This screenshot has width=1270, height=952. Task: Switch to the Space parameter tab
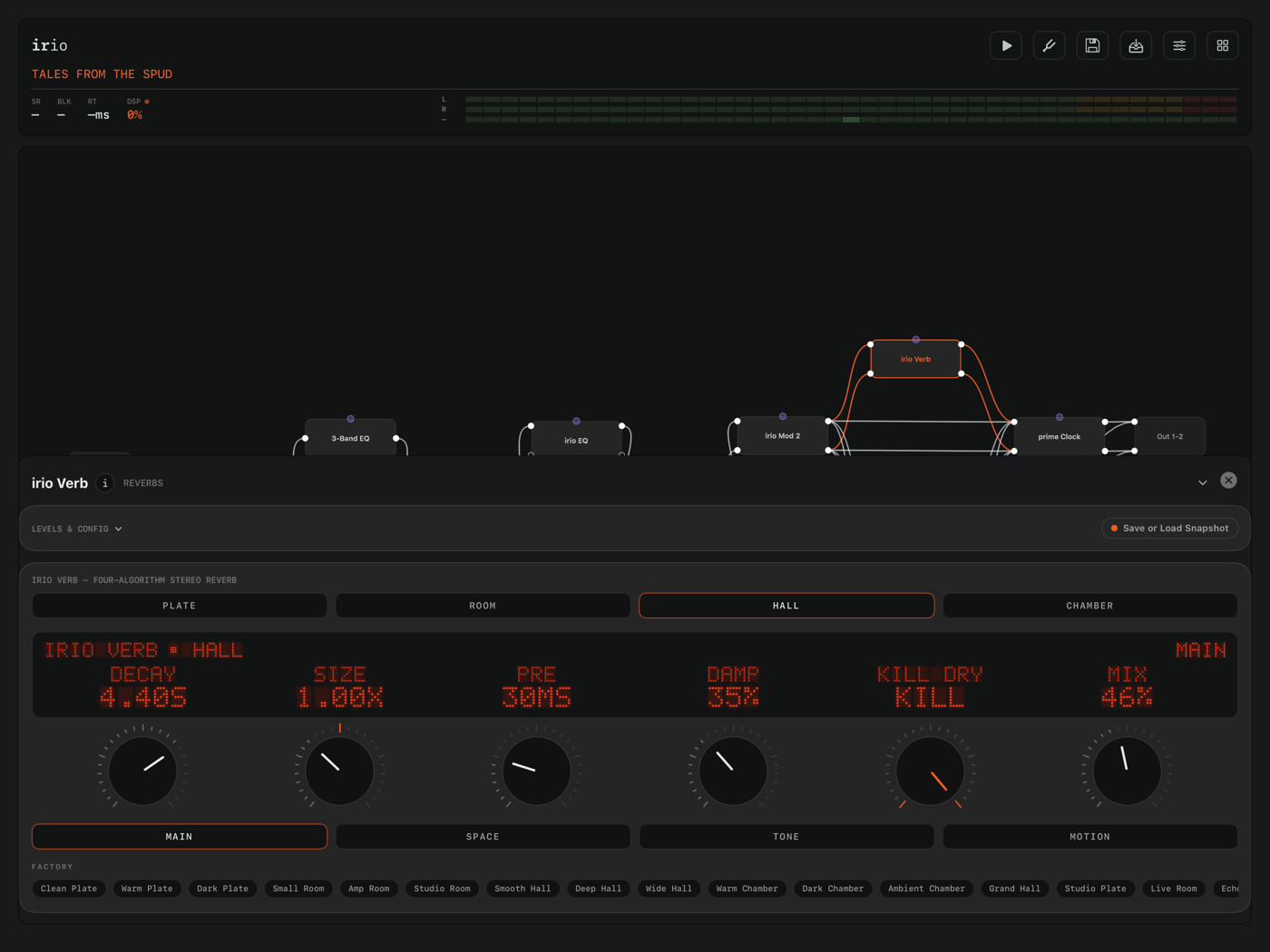click(483, 837)
